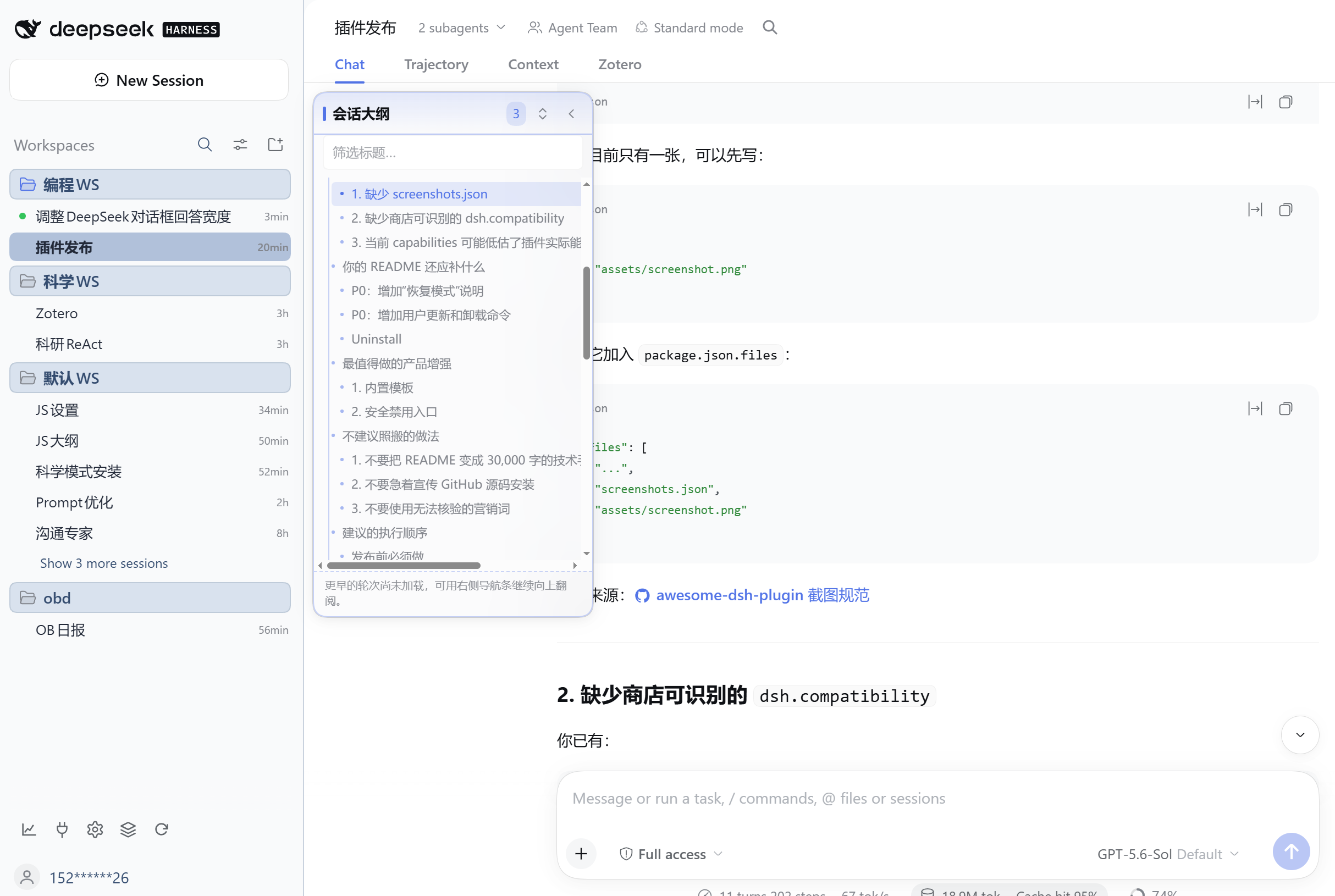Screen dimensions: 1335x896
Task: Click the deepseek whale logo
Action: 27,29
